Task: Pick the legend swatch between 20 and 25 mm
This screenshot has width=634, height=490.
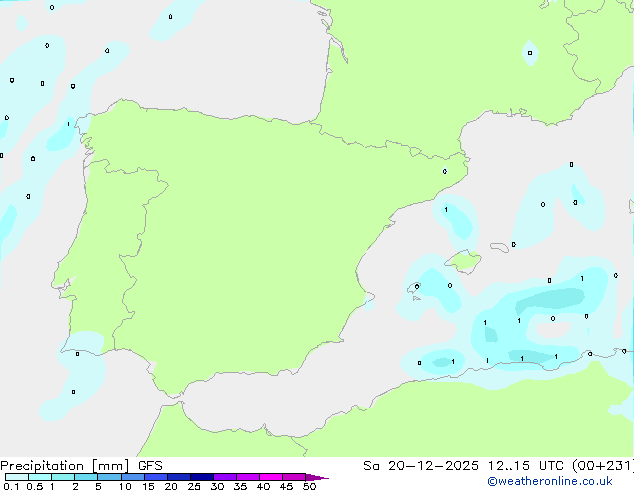Action: tap(179, 477)
